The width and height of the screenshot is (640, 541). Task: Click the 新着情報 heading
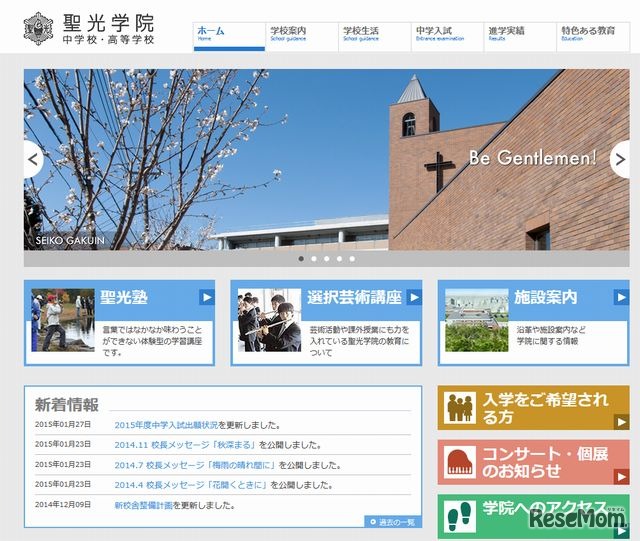coord(67,405)
